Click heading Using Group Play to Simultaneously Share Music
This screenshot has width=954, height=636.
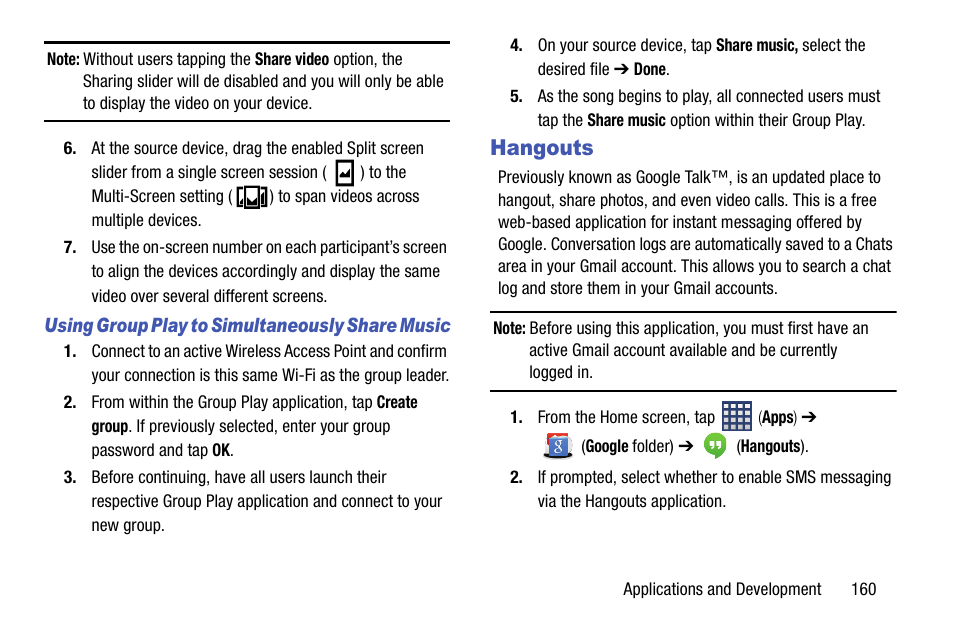pos(247,326)
